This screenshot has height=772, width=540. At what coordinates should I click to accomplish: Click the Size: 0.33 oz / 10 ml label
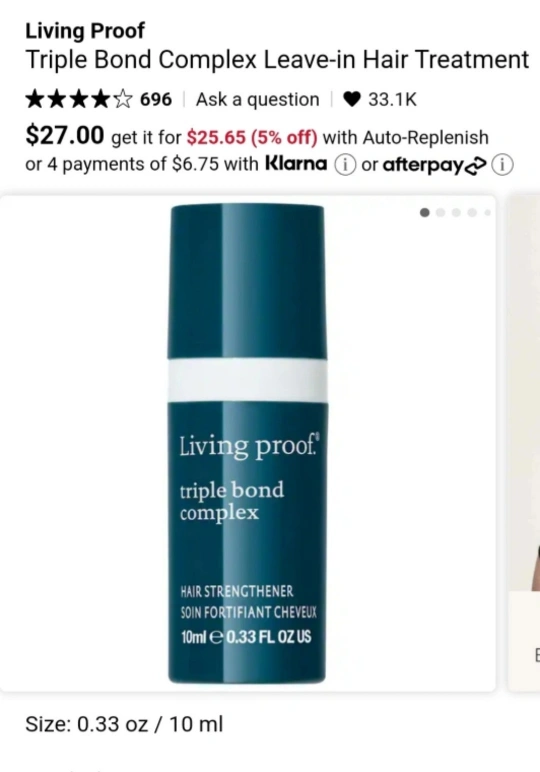click(124, 724)
